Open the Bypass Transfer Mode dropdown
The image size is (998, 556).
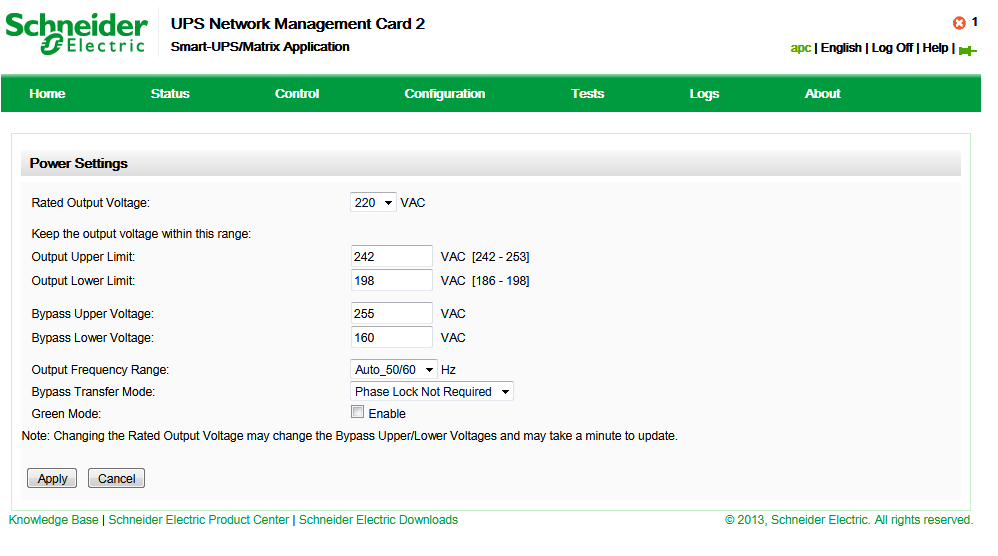tap(432, 391)
